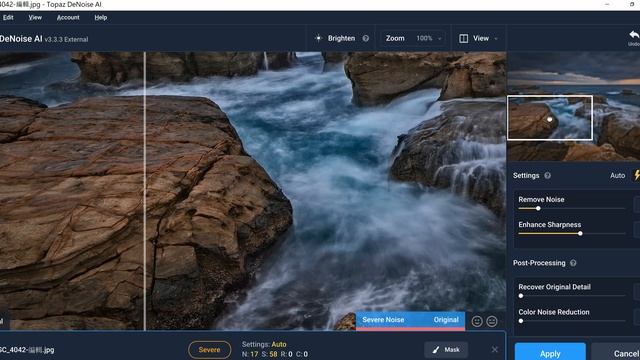
Task: Toggle the Brighten sun icon
Action: tap(318, 38)
